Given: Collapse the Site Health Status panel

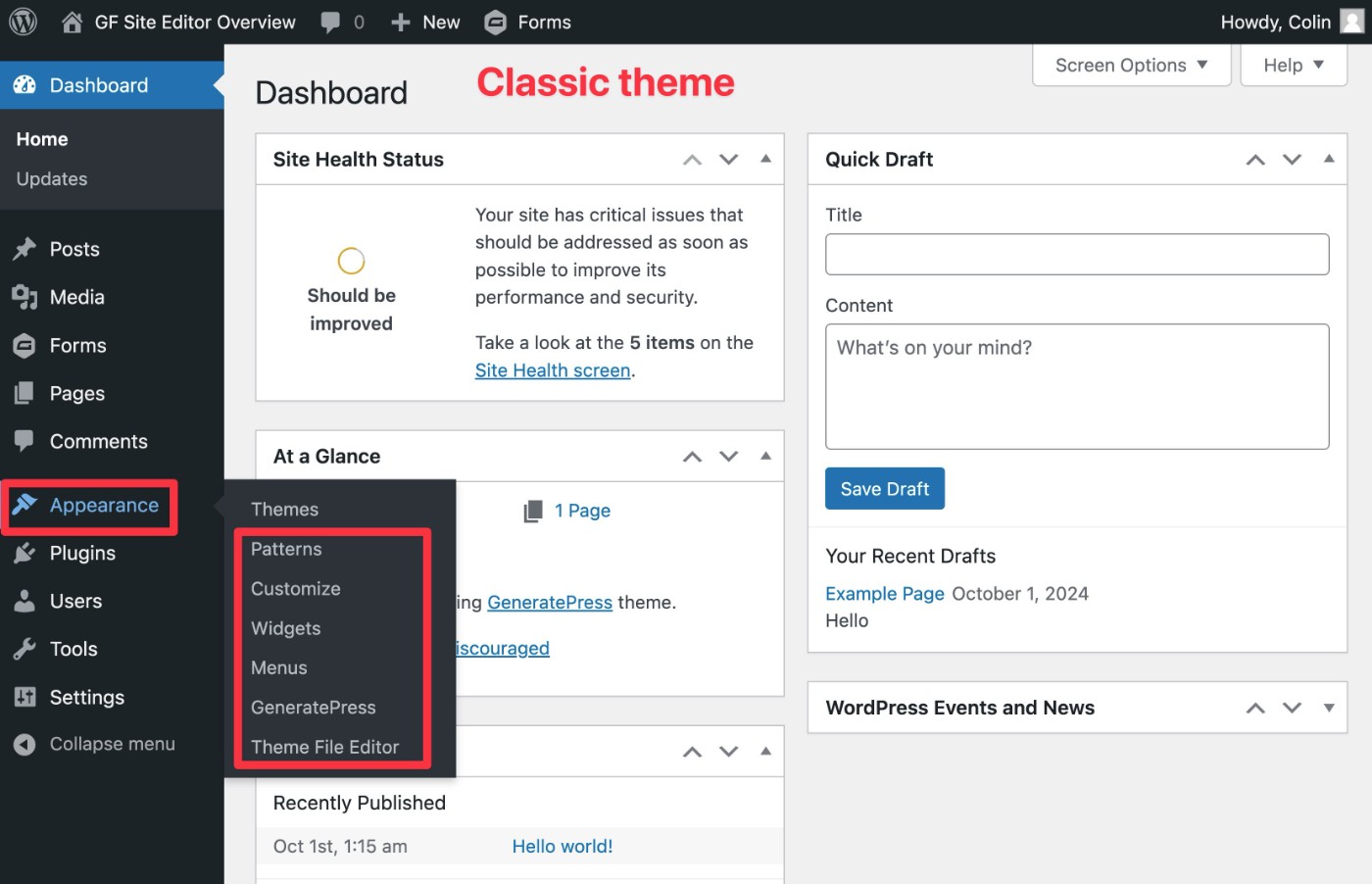Looking at the screenshot, I should (765, 159).
